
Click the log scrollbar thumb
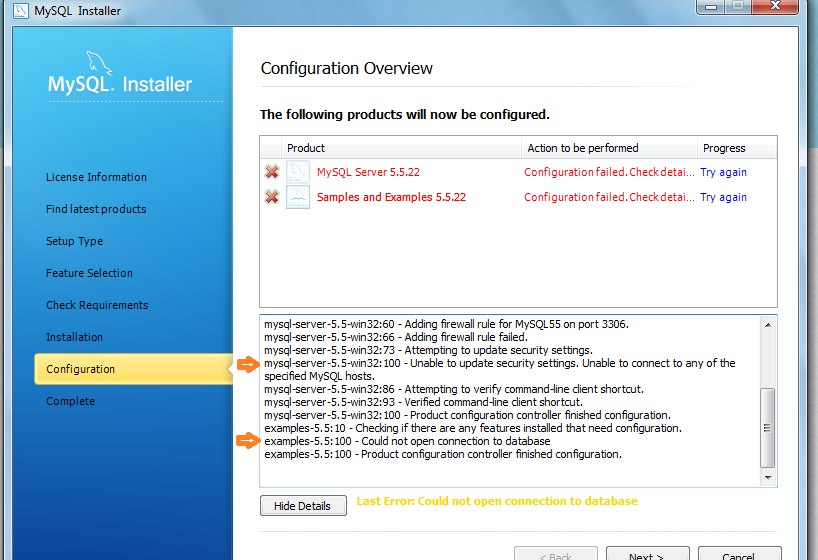click(x=767, y=428)
